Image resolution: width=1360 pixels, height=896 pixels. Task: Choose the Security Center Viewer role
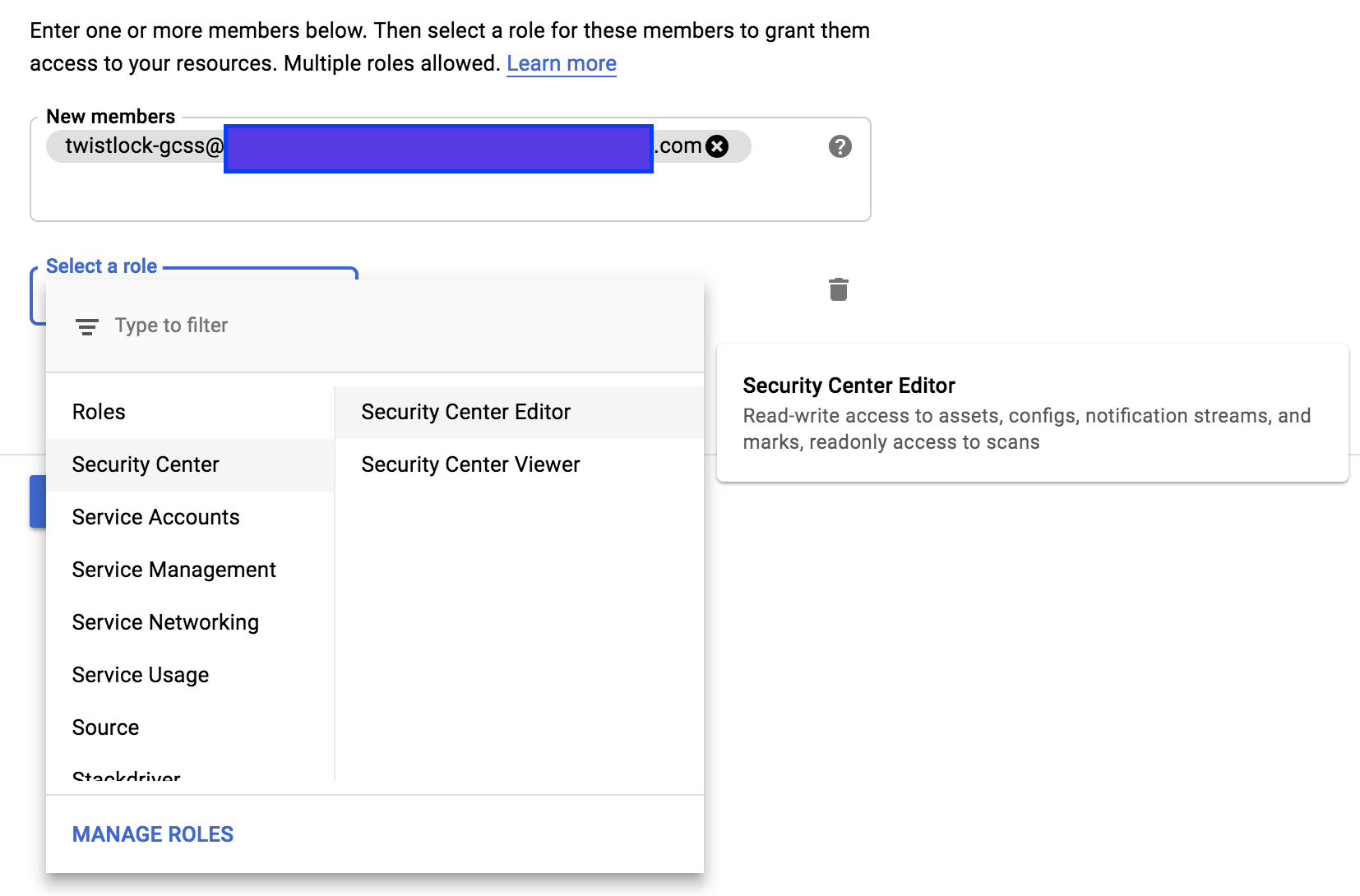point(519,464)
